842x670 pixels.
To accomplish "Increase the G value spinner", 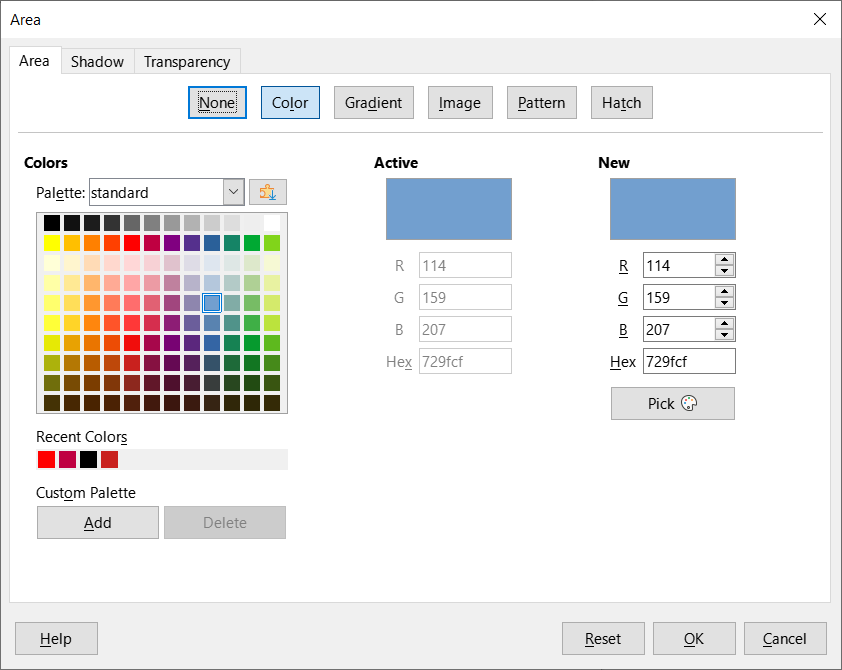I will pos(726,292).
